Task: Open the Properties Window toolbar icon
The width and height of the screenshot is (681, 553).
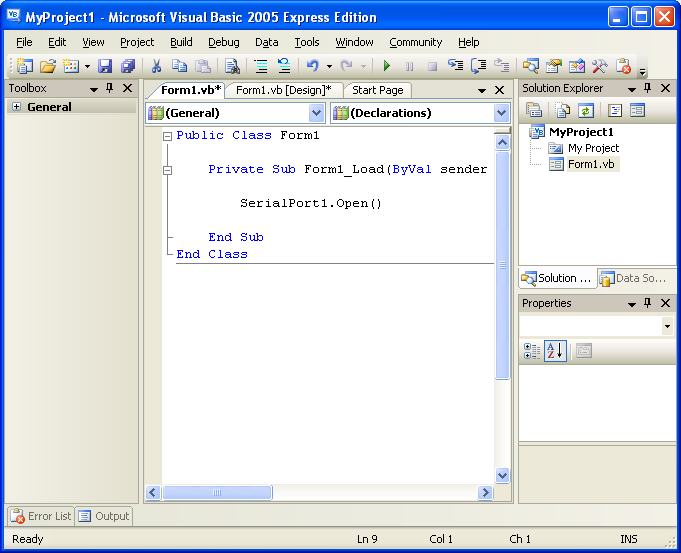Action: [553, 66]
